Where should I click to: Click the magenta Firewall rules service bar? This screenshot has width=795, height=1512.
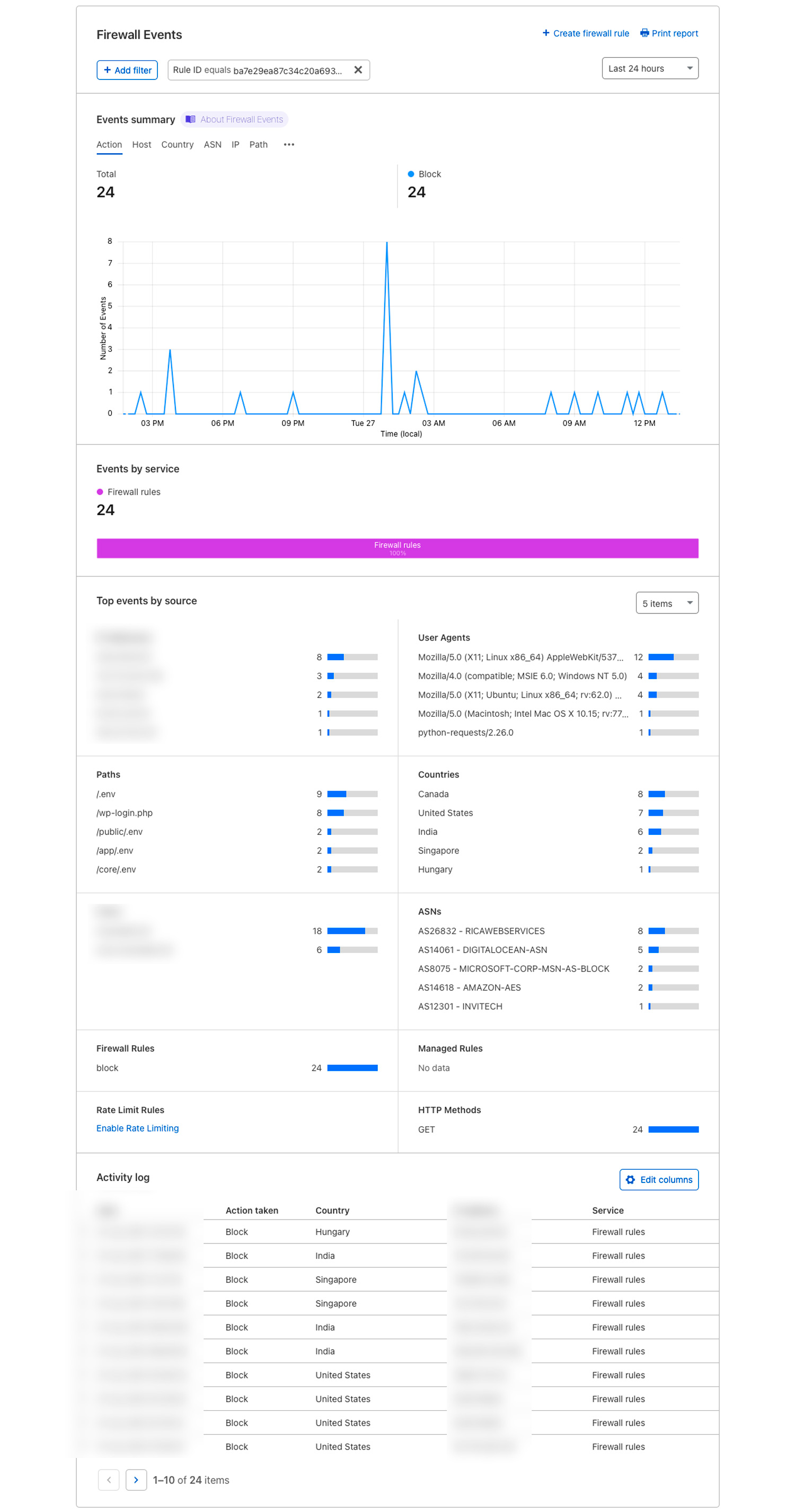pos(397,548)
